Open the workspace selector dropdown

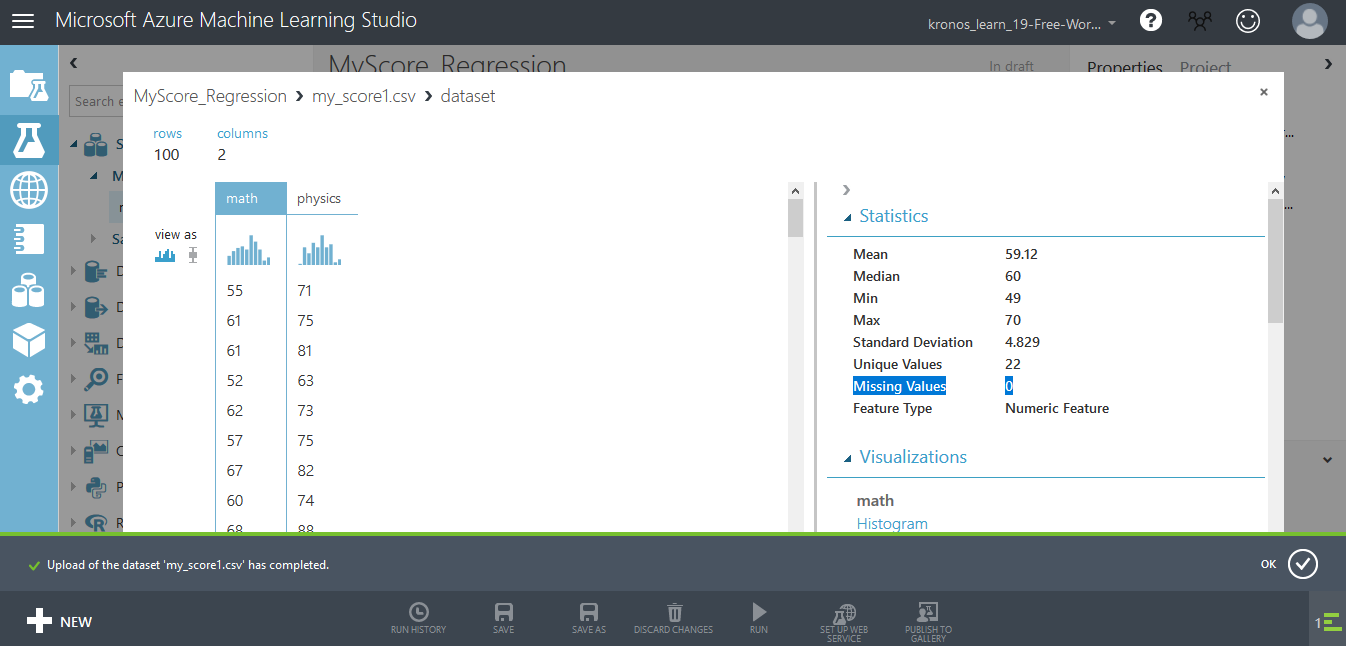point(1022,23)
